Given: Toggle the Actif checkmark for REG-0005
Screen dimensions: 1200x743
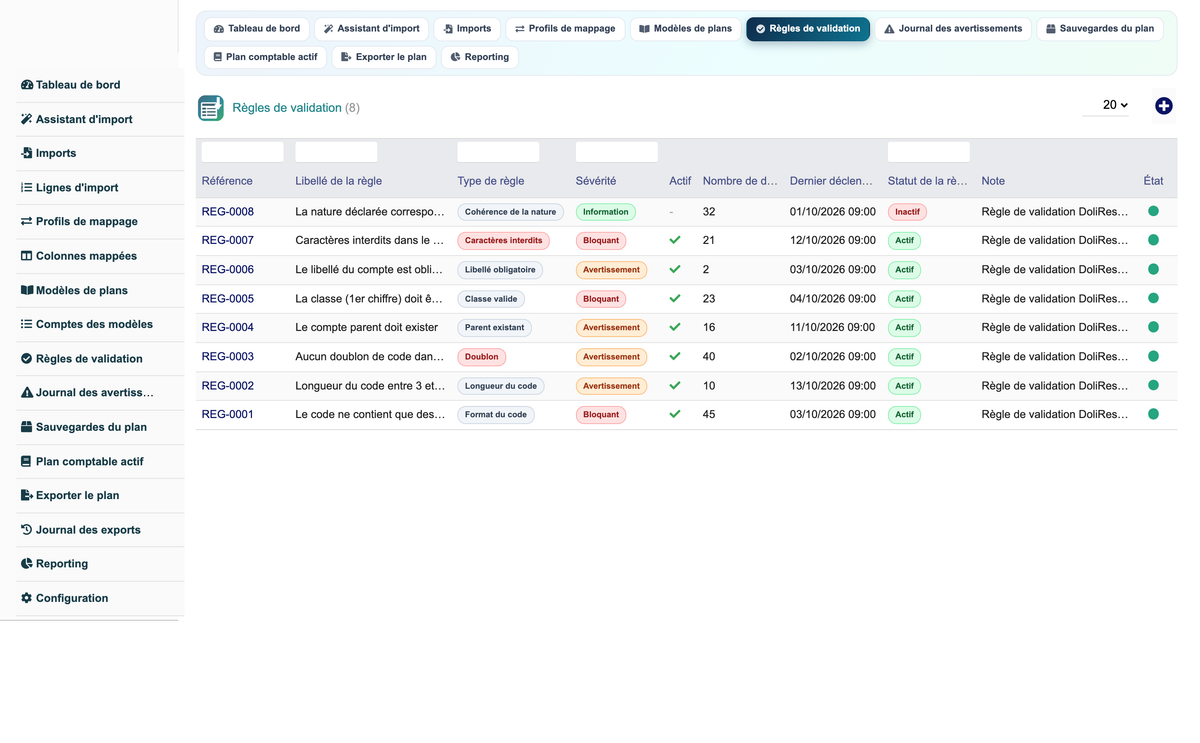Looking at the screenshot, I should [675, 298].
